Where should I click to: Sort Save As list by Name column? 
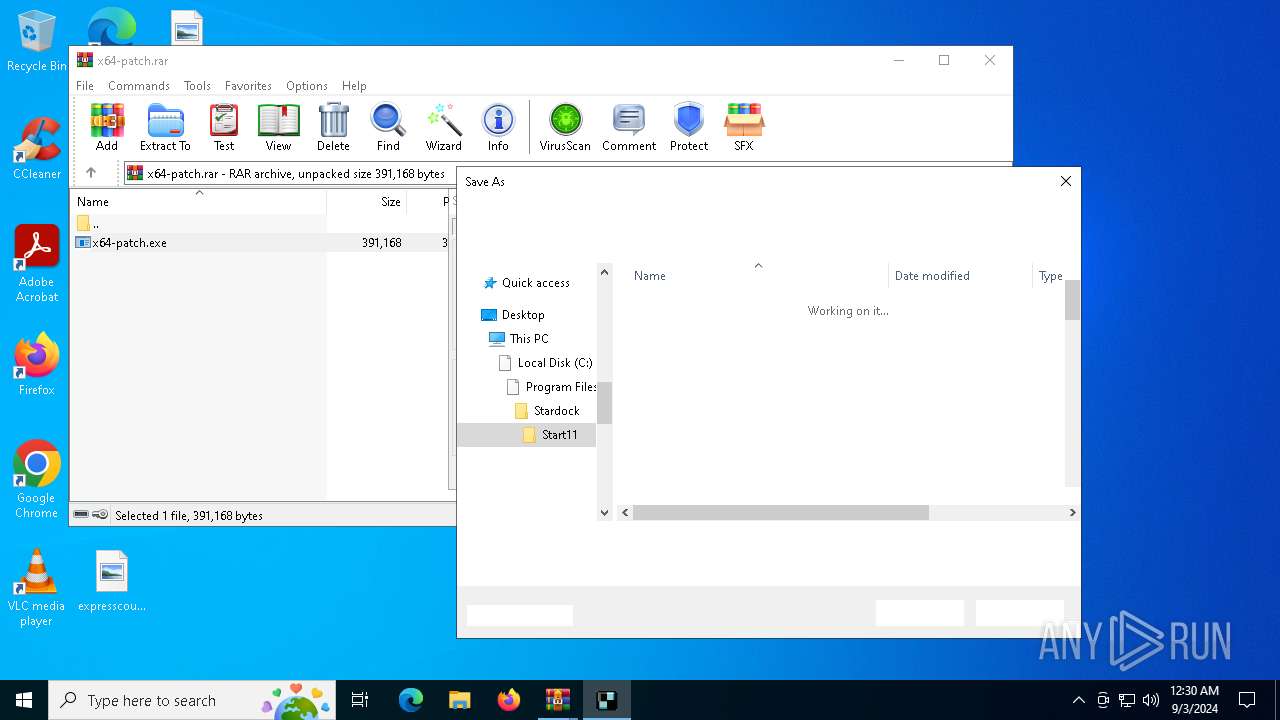(758, 275)
